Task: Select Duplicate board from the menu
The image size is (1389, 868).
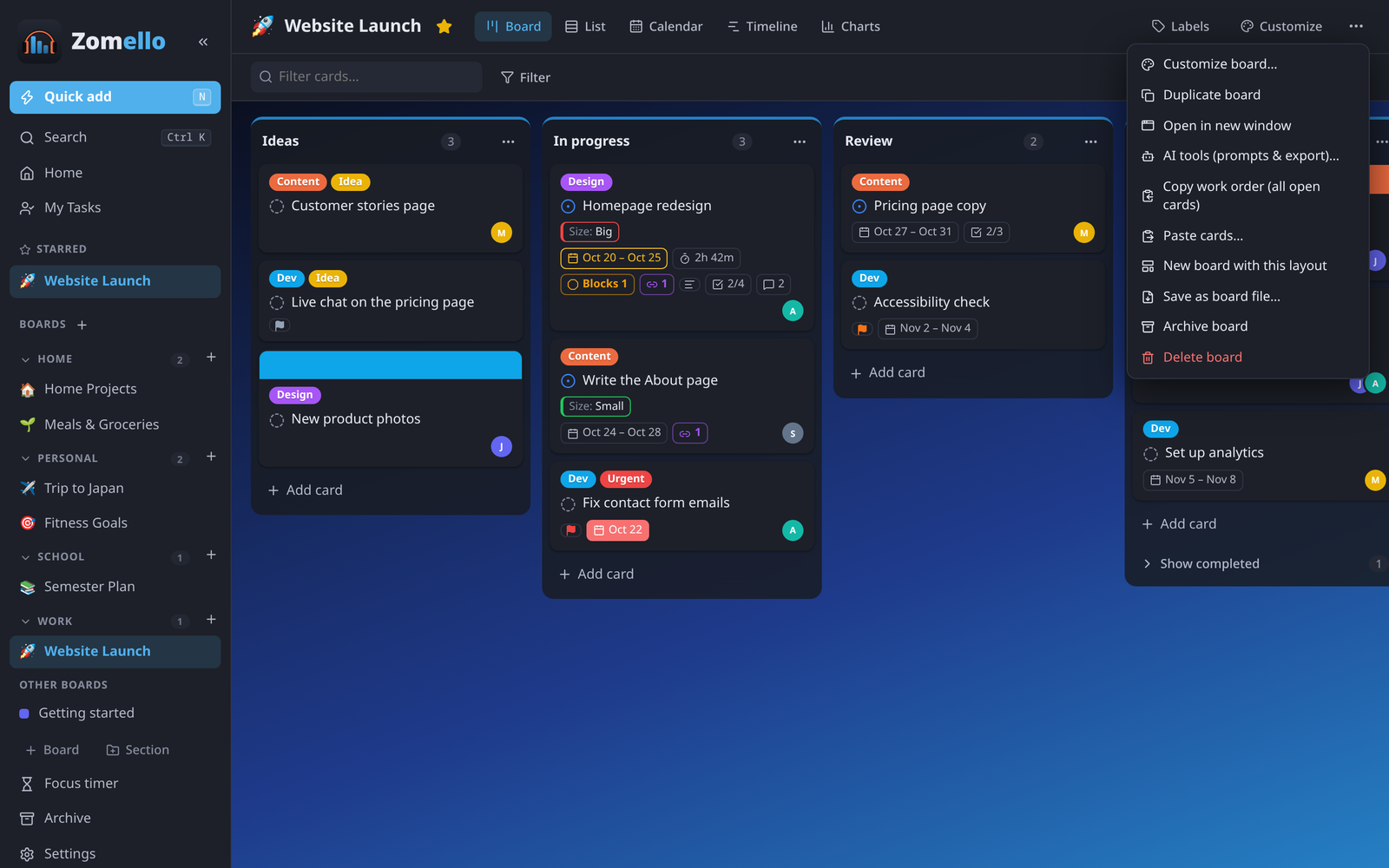Action: (1247, 95)
